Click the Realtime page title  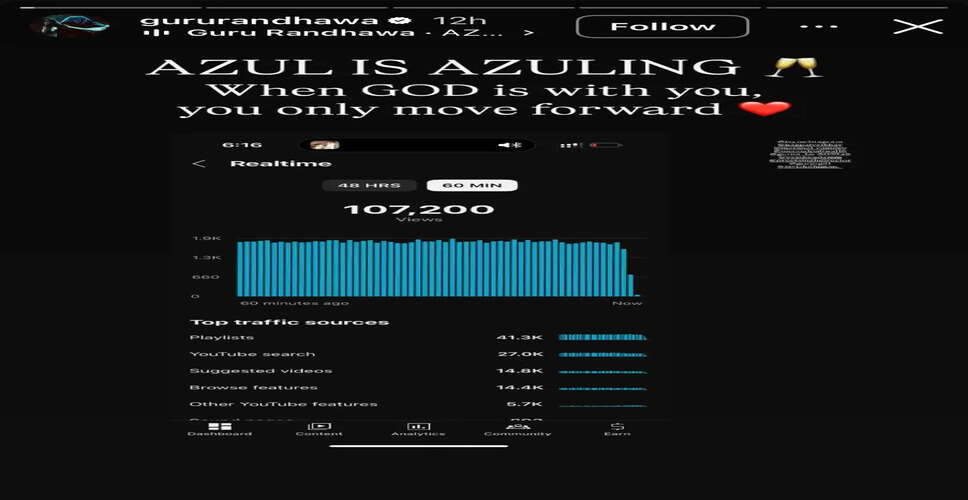[281, 164]
